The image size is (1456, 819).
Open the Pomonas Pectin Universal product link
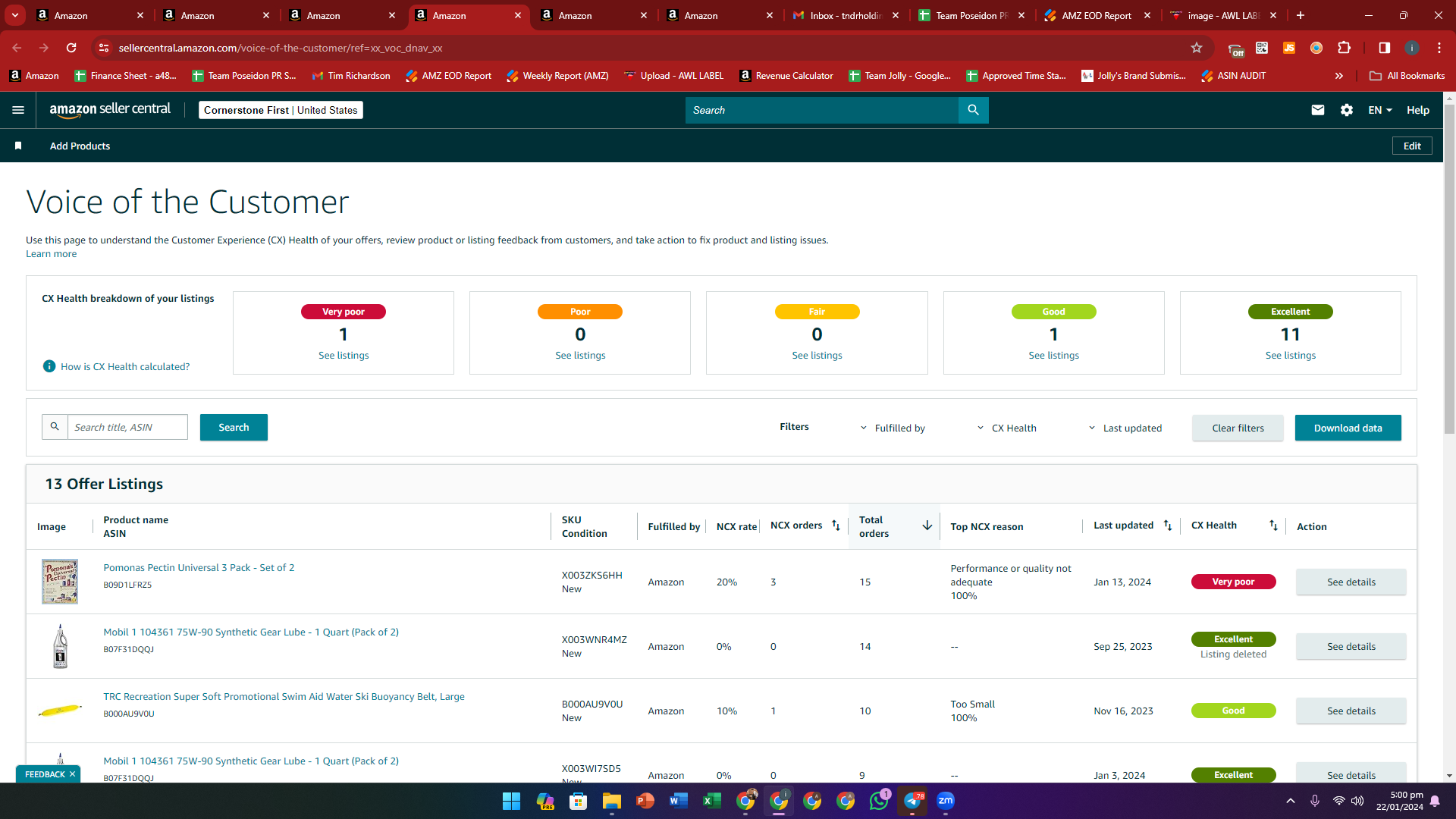click(199, 567)
